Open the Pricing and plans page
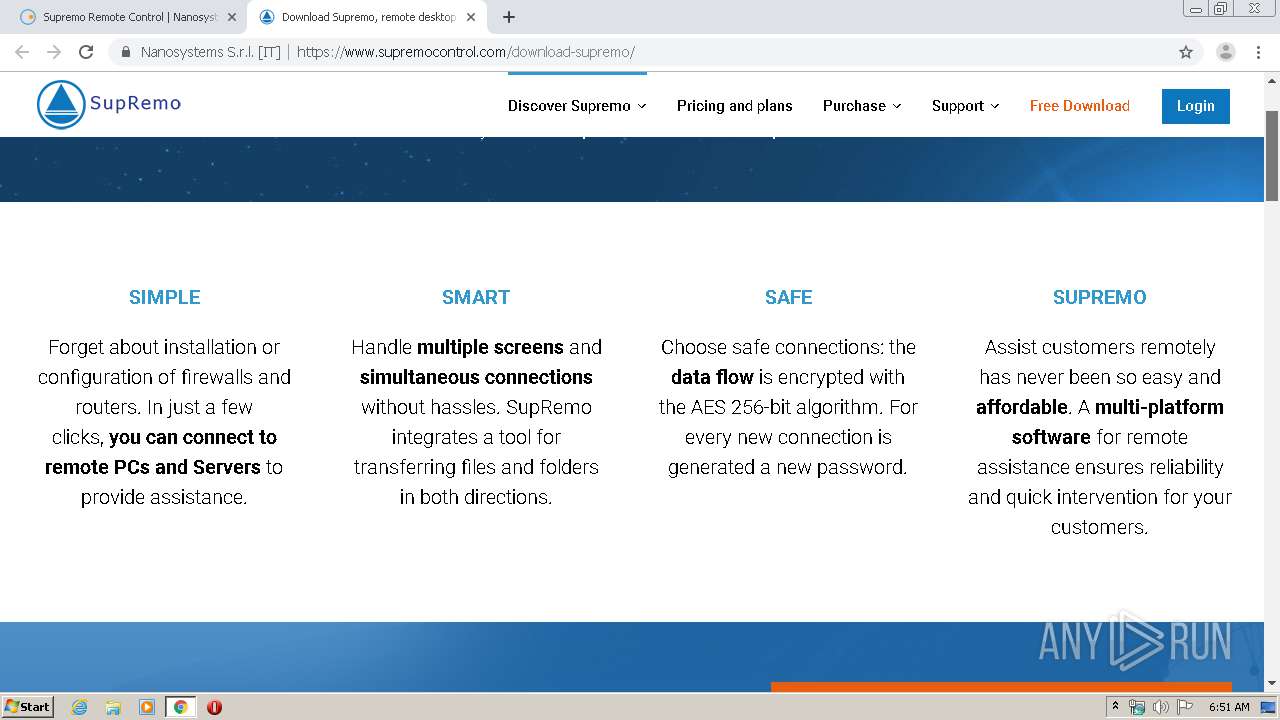The image size is (1280, 720). click(x=734, y=106)
